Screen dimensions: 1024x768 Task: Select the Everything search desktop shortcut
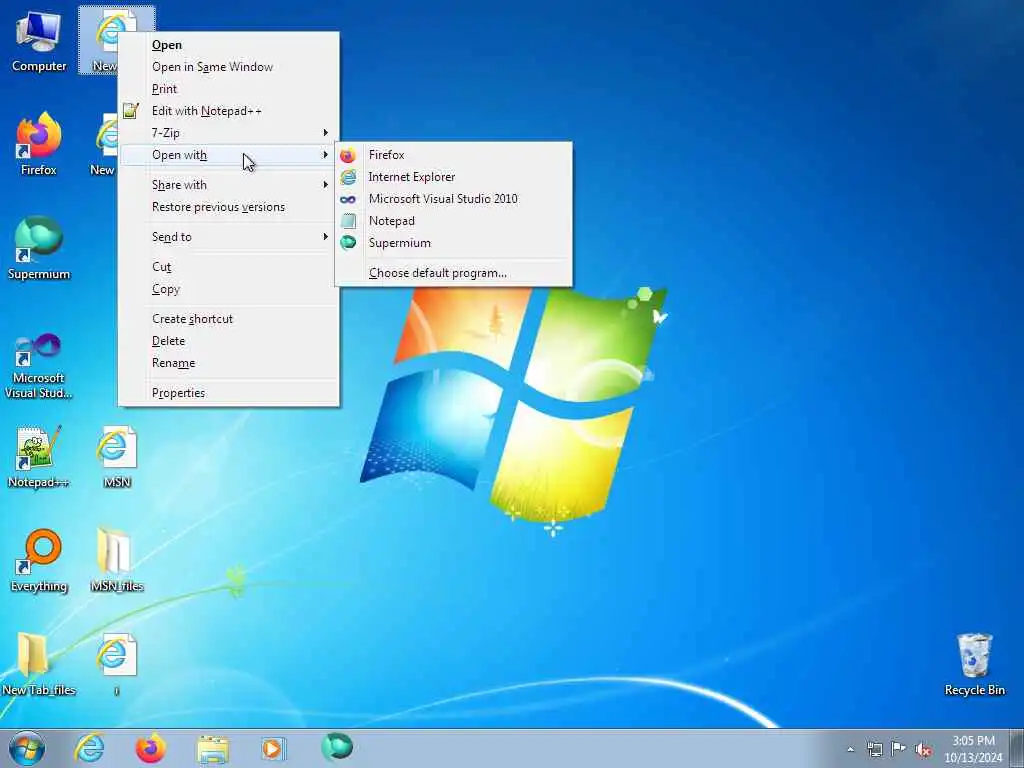point(39,560)
